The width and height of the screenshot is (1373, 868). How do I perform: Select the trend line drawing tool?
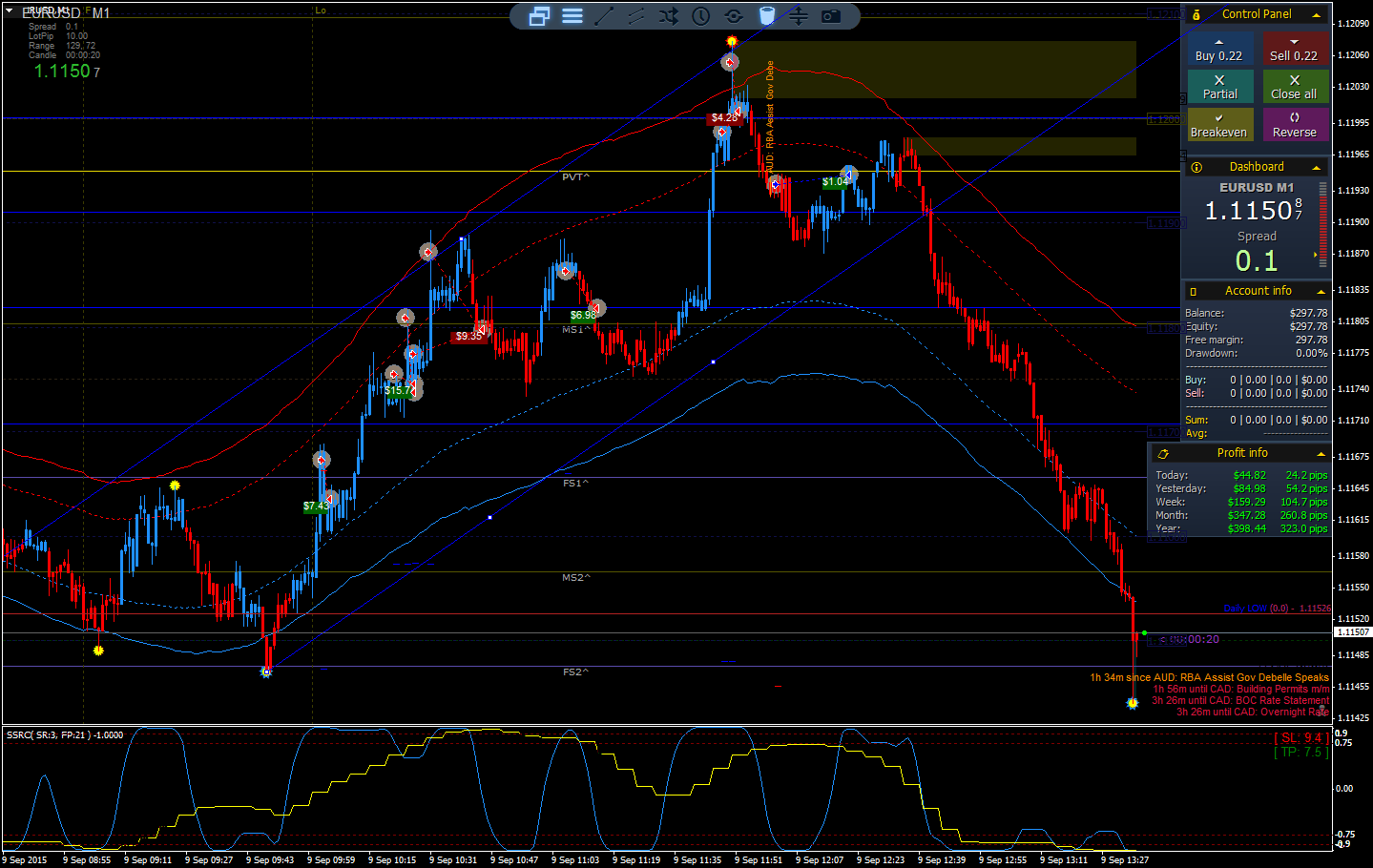(604, 16)
